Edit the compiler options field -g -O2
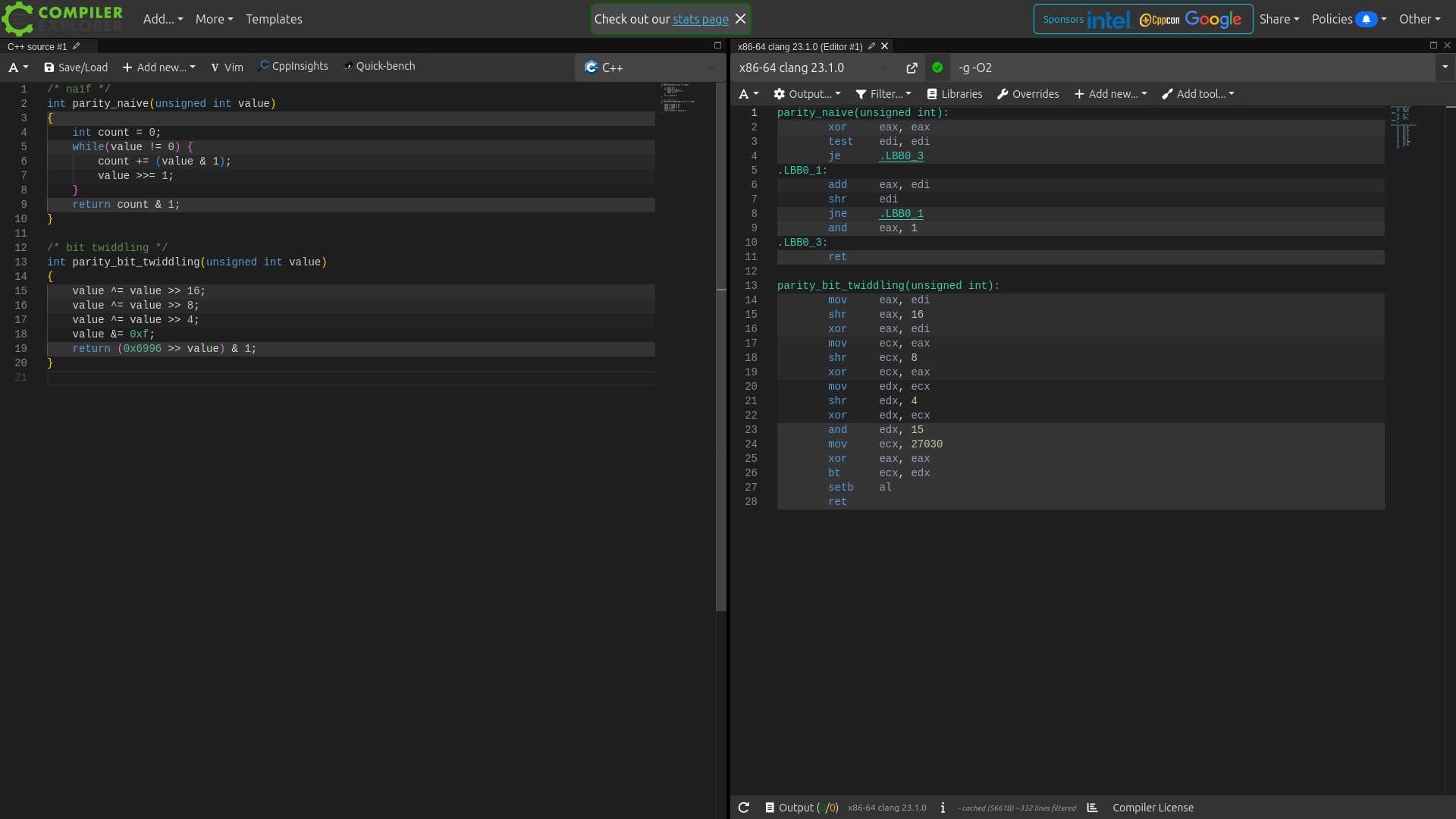 point(1193,67)
